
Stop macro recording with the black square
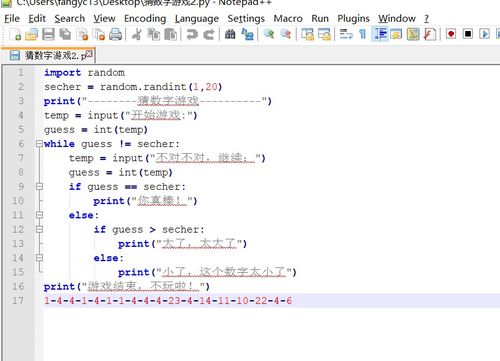coord(468,34)
